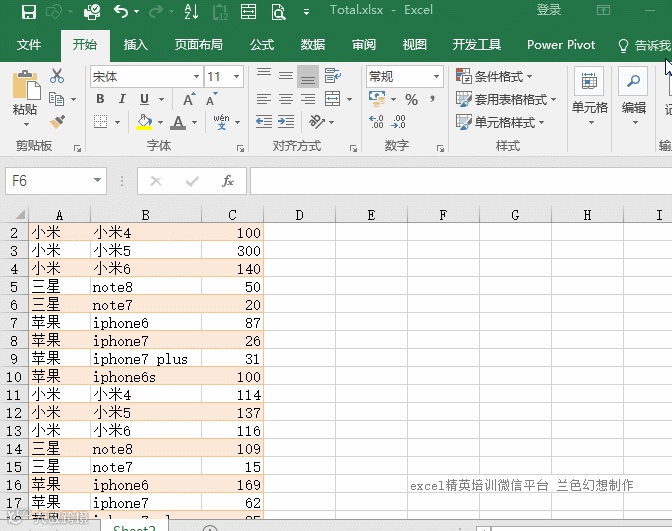Viewport: 672px width, 531px height.
Task: Click the Sort A to Z icon
Action: tap(191, 12)
